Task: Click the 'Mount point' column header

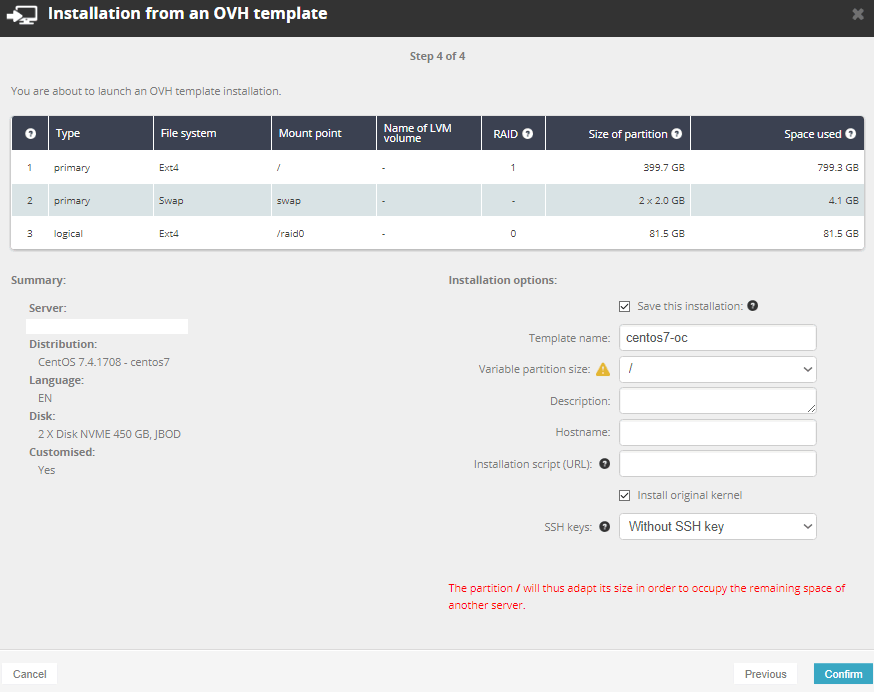Action: click(x=324, y=133)
